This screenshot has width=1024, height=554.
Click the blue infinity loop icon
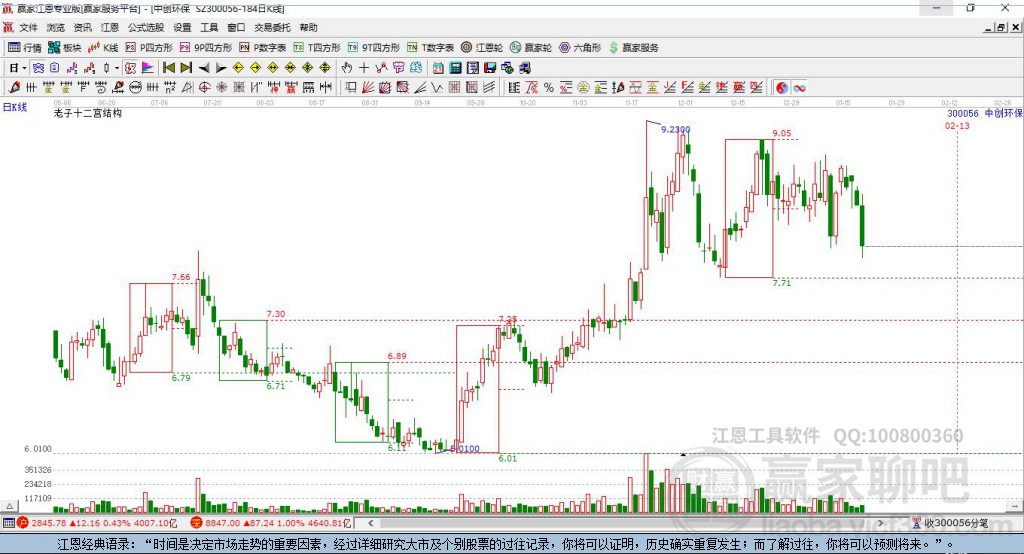point(799,87)
